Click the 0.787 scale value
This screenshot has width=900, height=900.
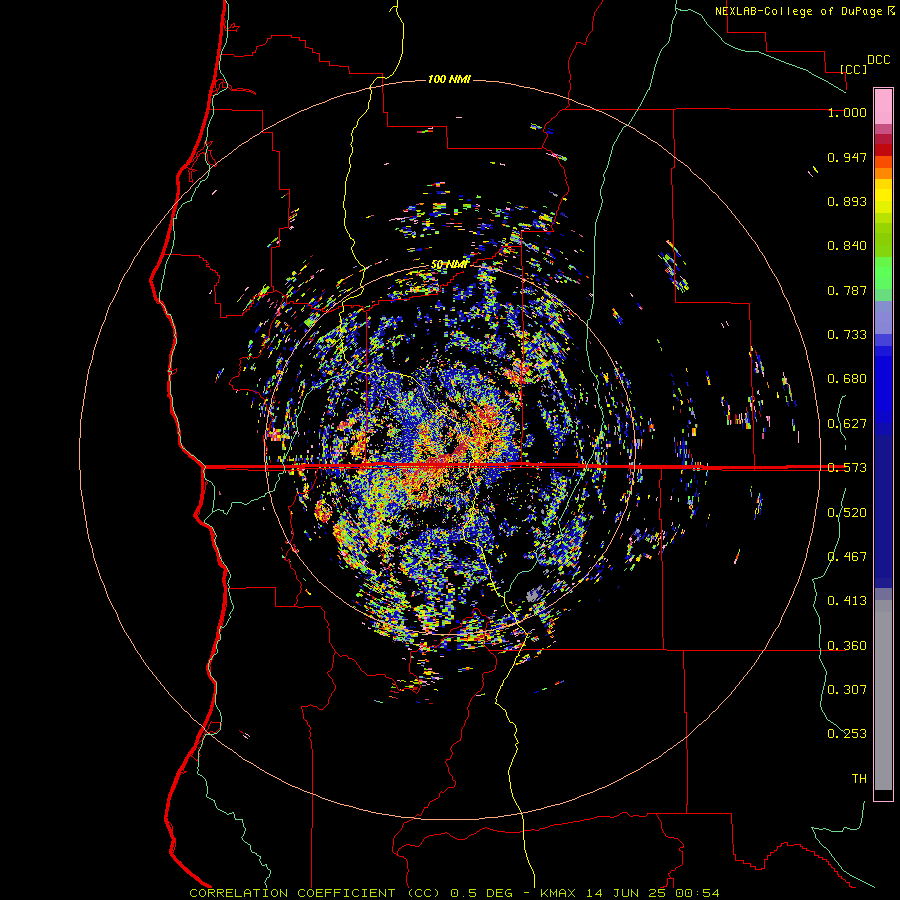tap(847, 290)
